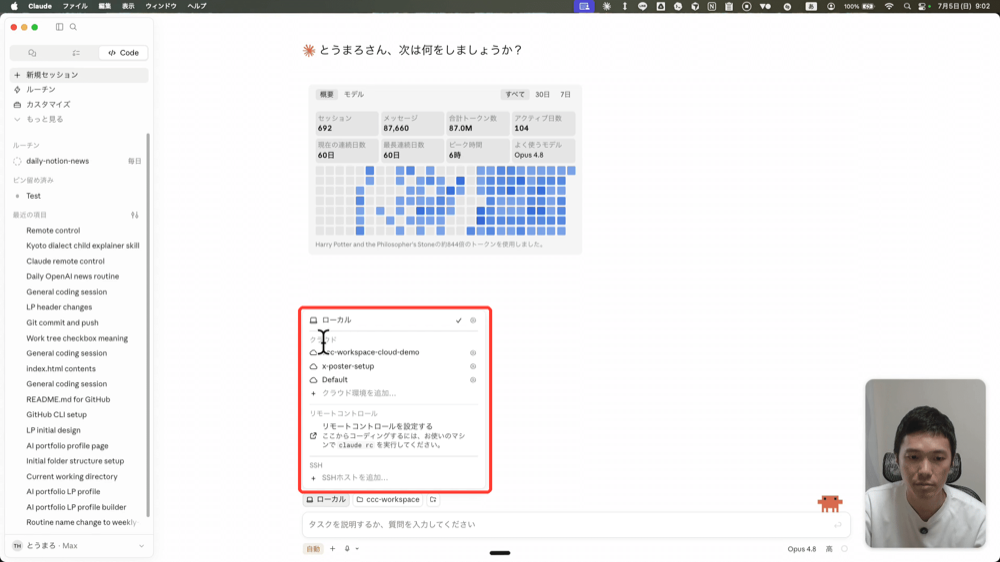Open Initial folder structure setup session
Screen dimensions: 1000x562
(75, 461)
